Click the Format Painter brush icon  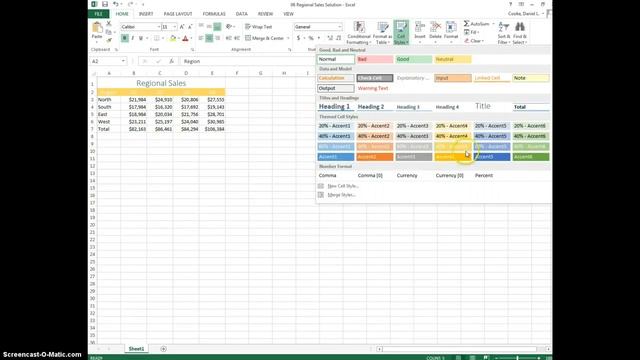[x=109, y=40]
